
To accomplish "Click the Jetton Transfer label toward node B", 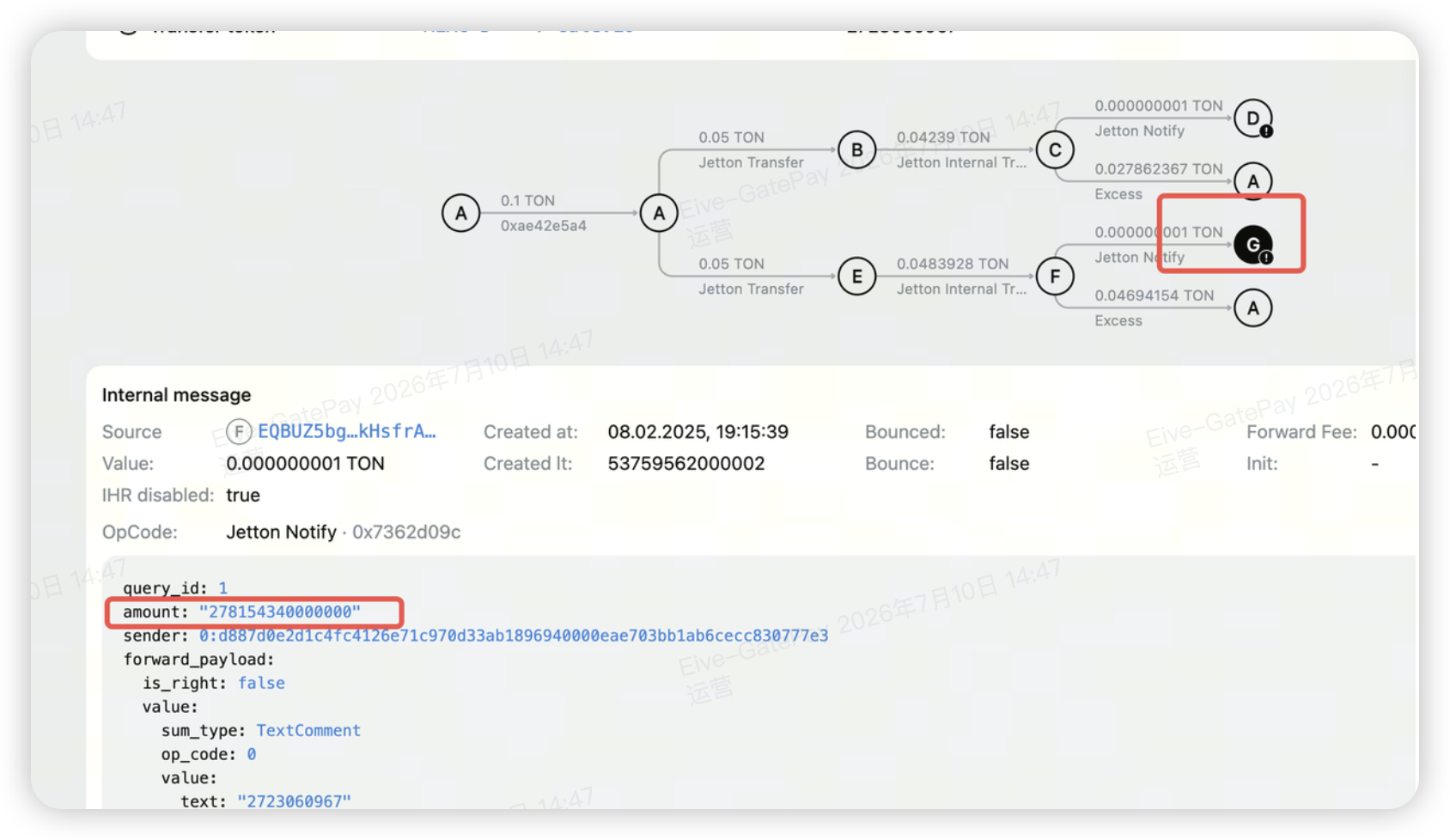I will 751,162.
